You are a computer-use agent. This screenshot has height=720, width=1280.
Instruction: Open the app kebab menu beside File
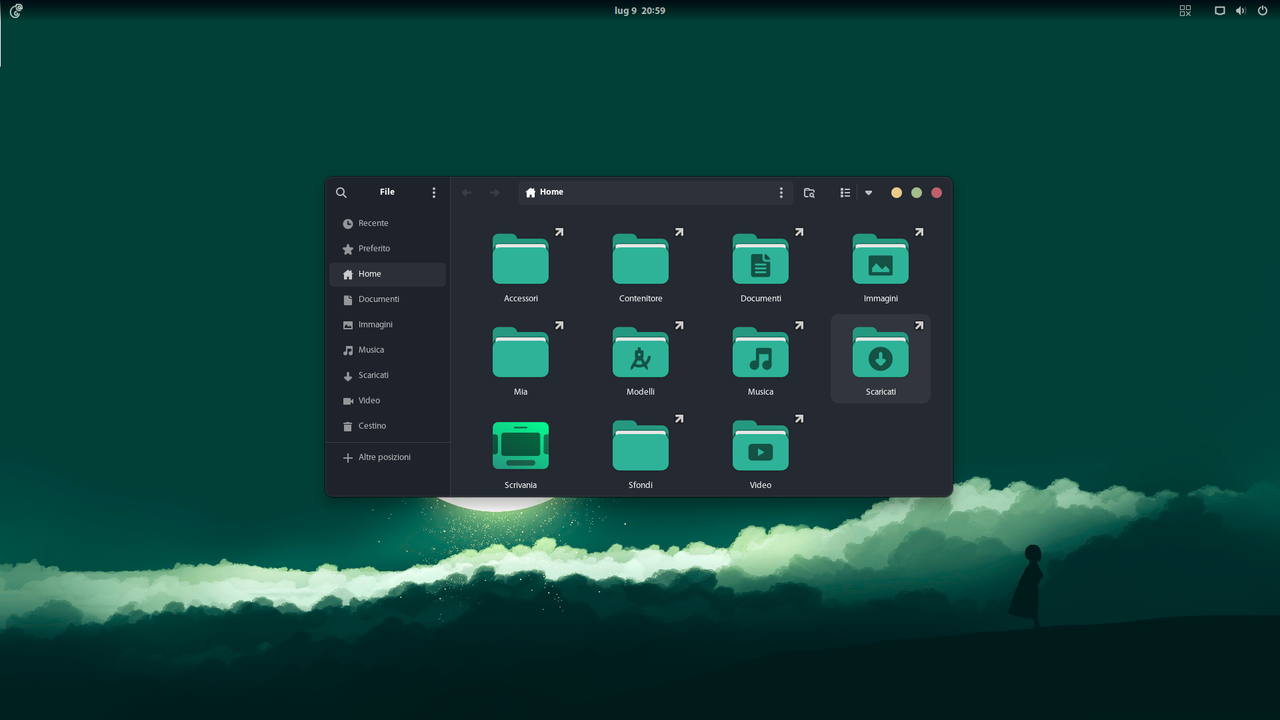[x=433, y=192]
